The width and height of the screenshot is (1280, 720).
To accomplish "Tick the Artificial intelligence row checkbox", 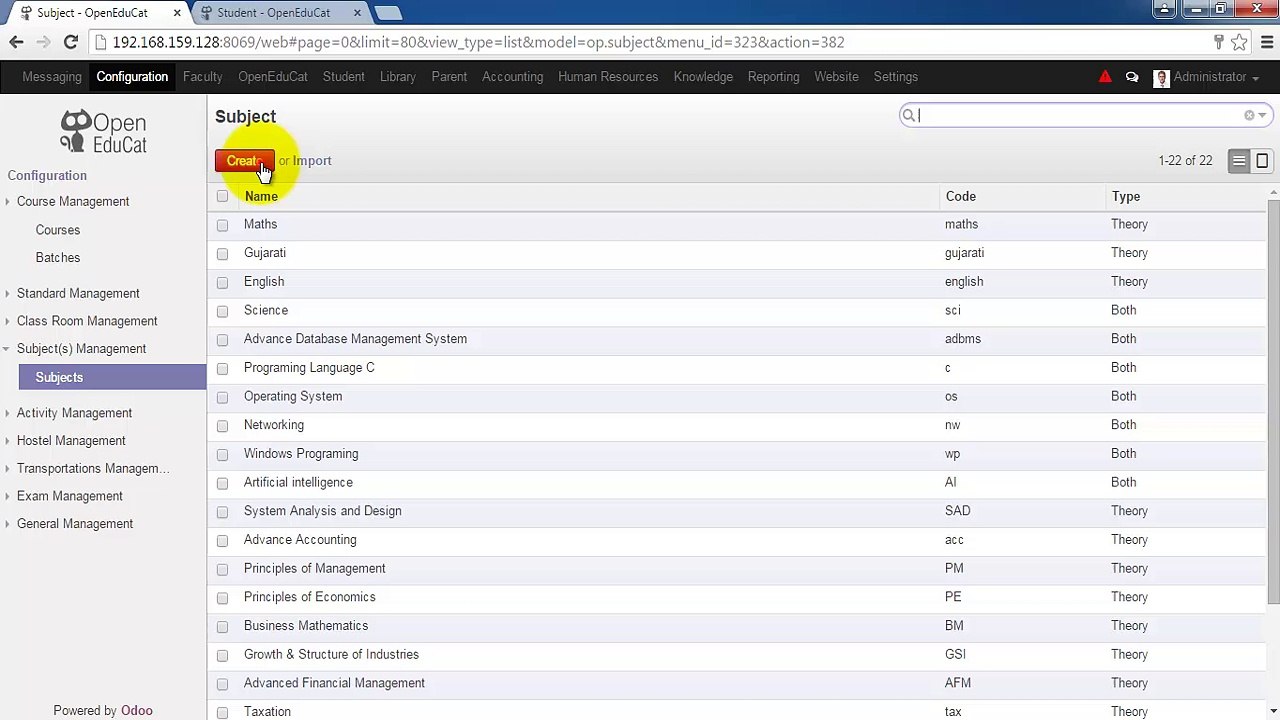I will pos(222,483).
